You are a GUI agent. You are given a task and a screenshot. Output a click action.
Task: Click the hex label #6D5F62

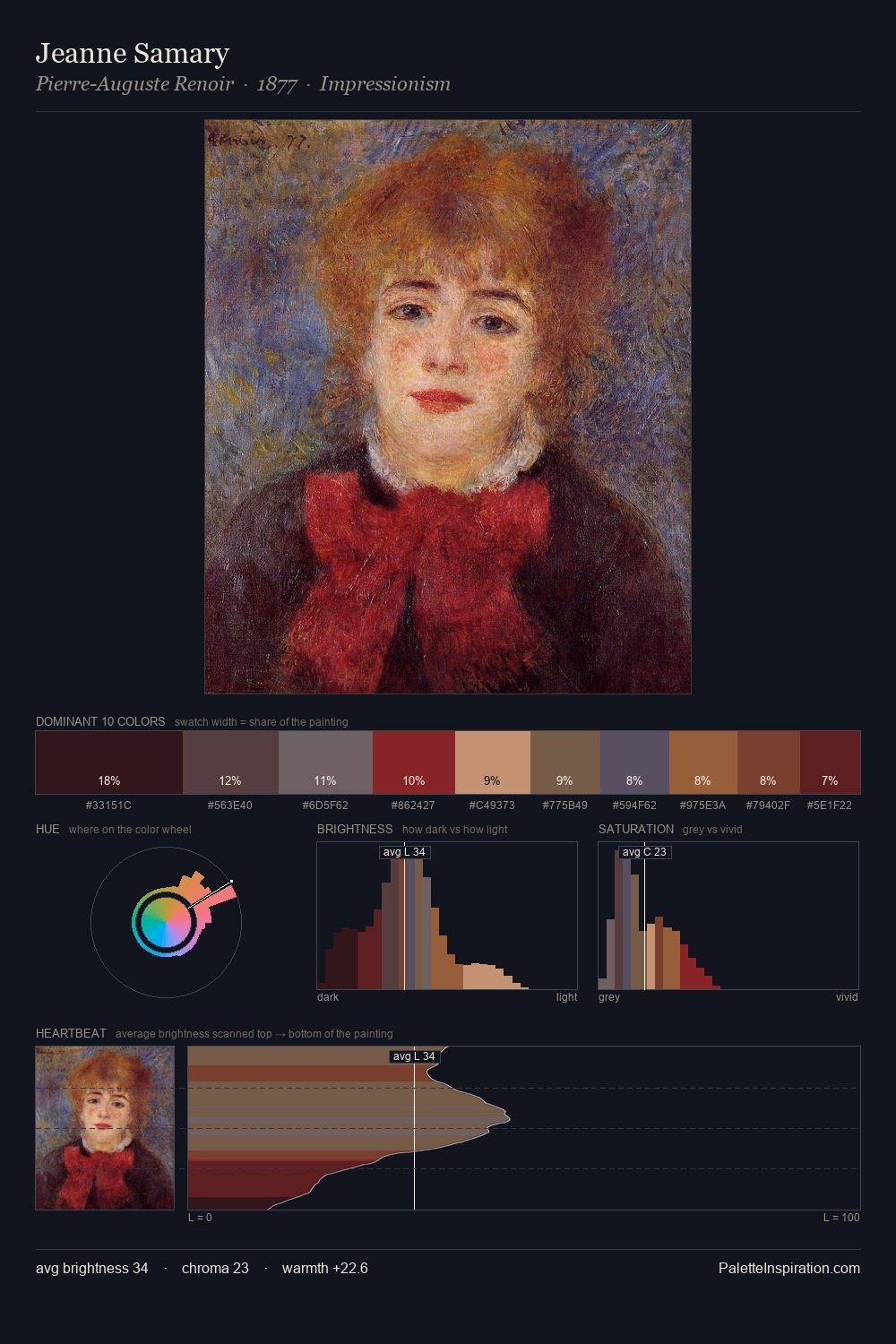click(325, 806)
